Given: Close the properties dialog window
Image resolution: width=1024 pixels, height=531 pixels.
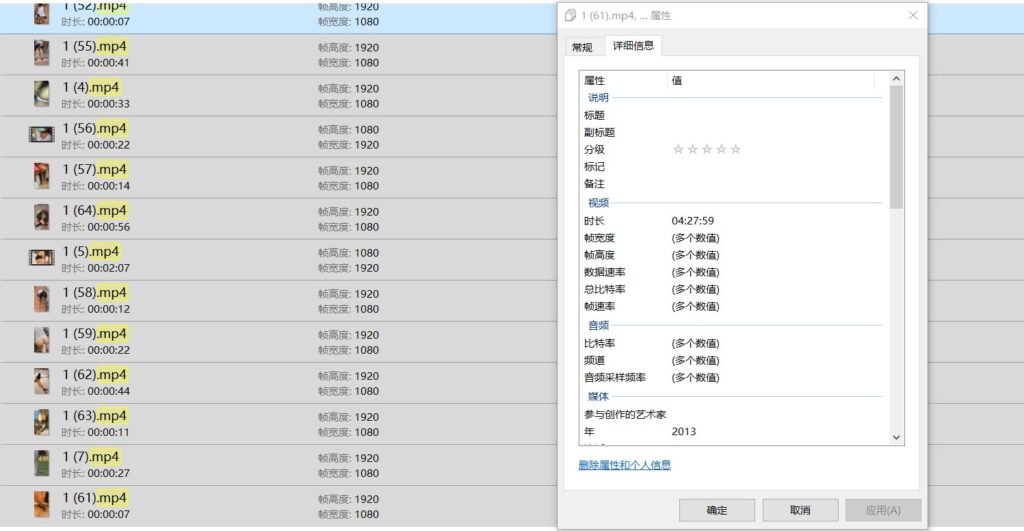Looking at the screenshot, I should click(912, 15).
